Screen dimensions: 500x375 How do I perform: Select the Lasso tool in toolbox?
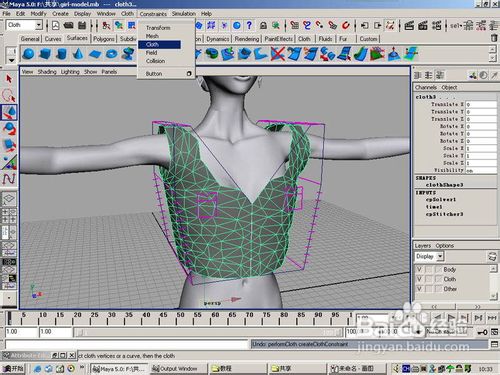9,96
